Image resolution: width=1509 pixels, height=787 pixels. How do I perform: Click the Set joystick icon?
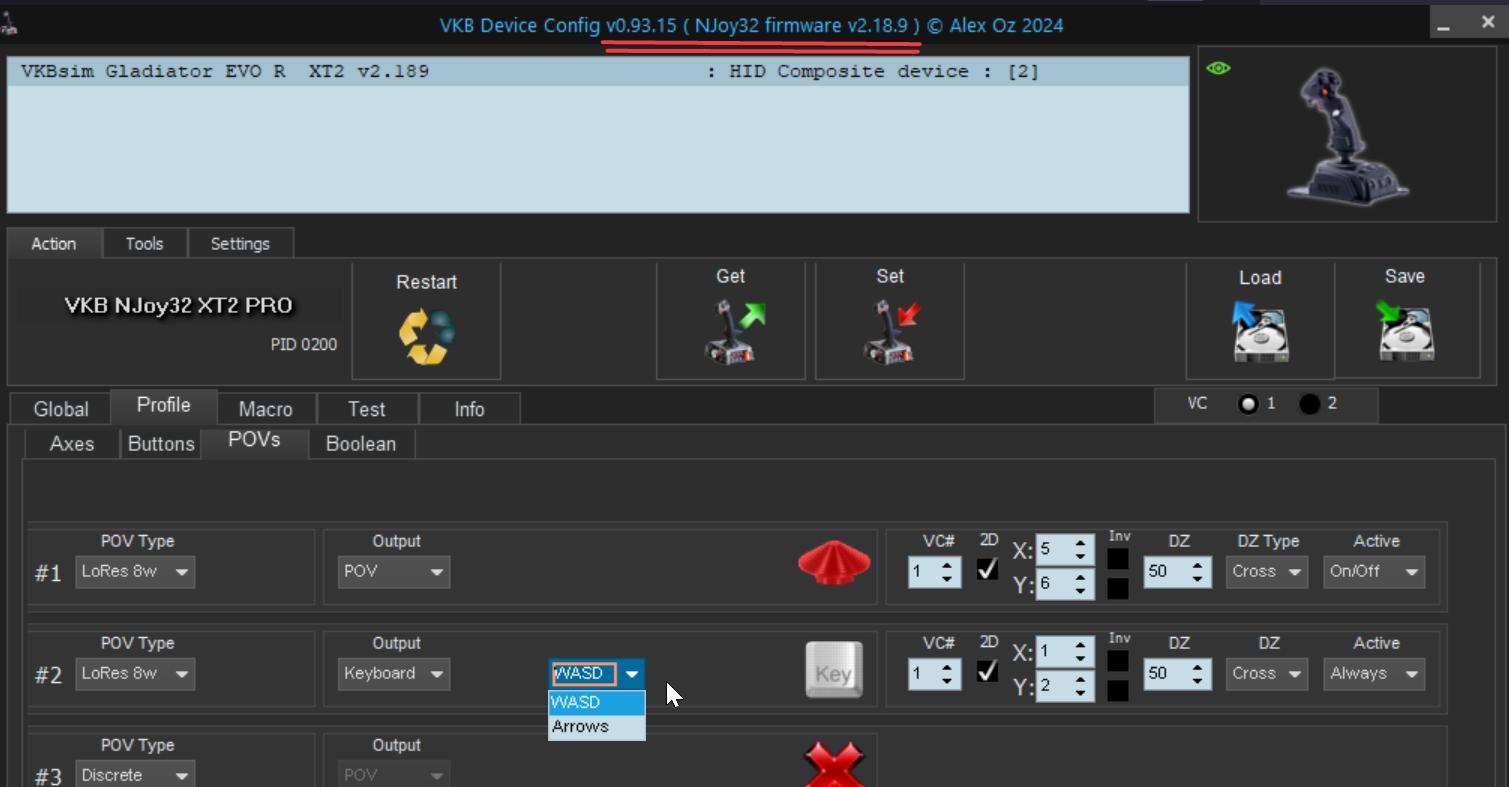coord(890,331)
